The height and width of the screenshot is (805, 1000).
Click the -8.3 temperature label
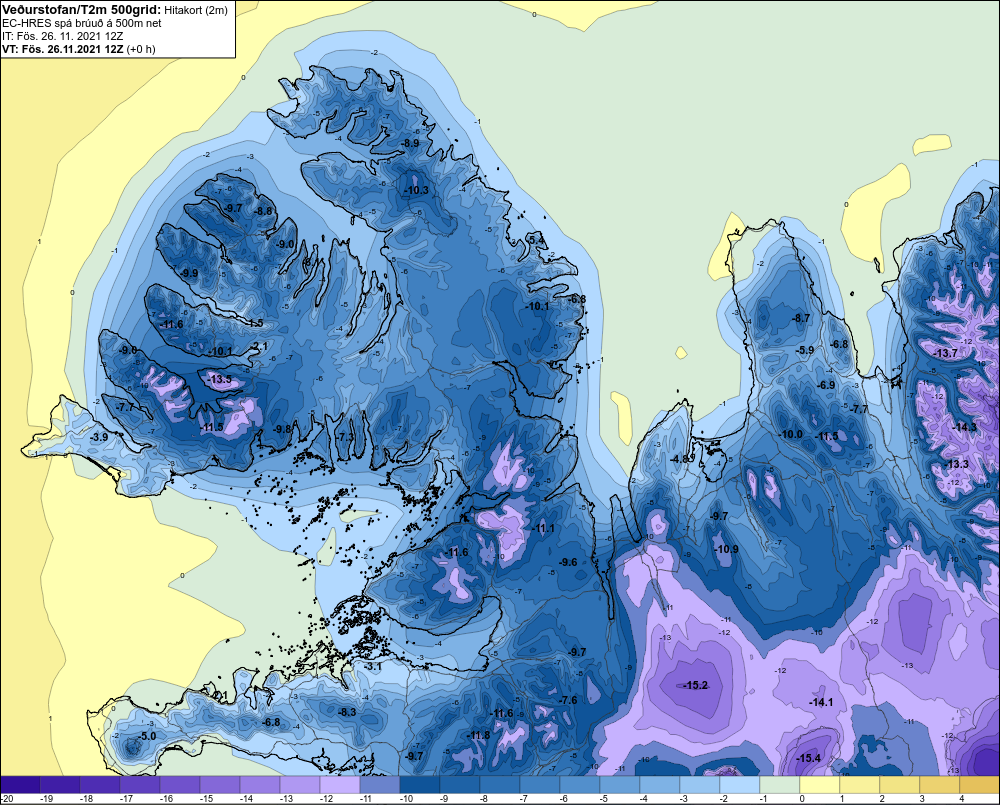click(347, 712)
